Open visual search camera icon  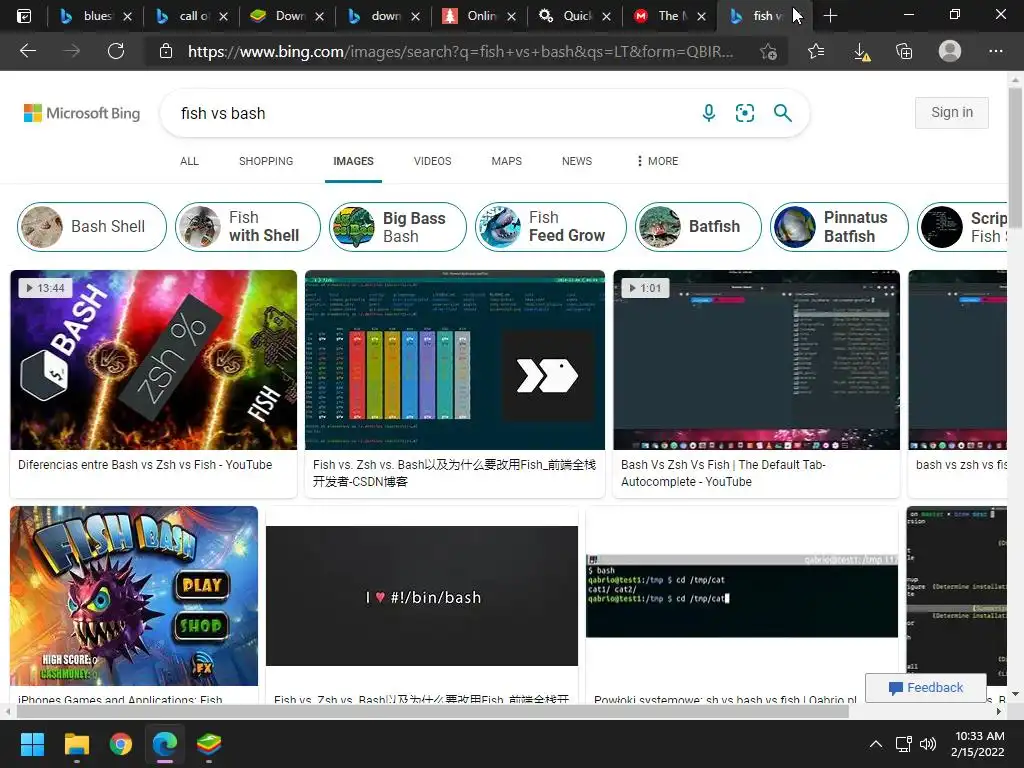[744, 113]
